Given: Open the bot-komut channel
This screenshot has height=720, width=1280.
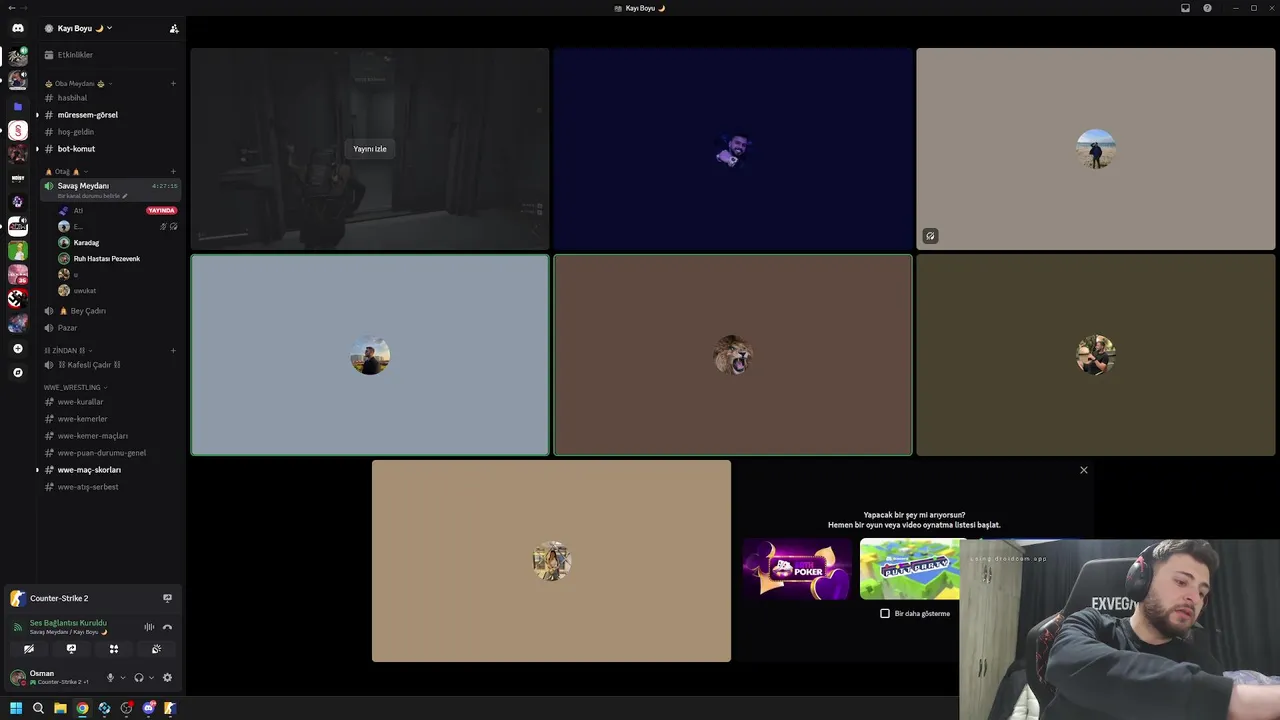Looking at the screenshot, I should pyautogui.click(x=77, y=149).
